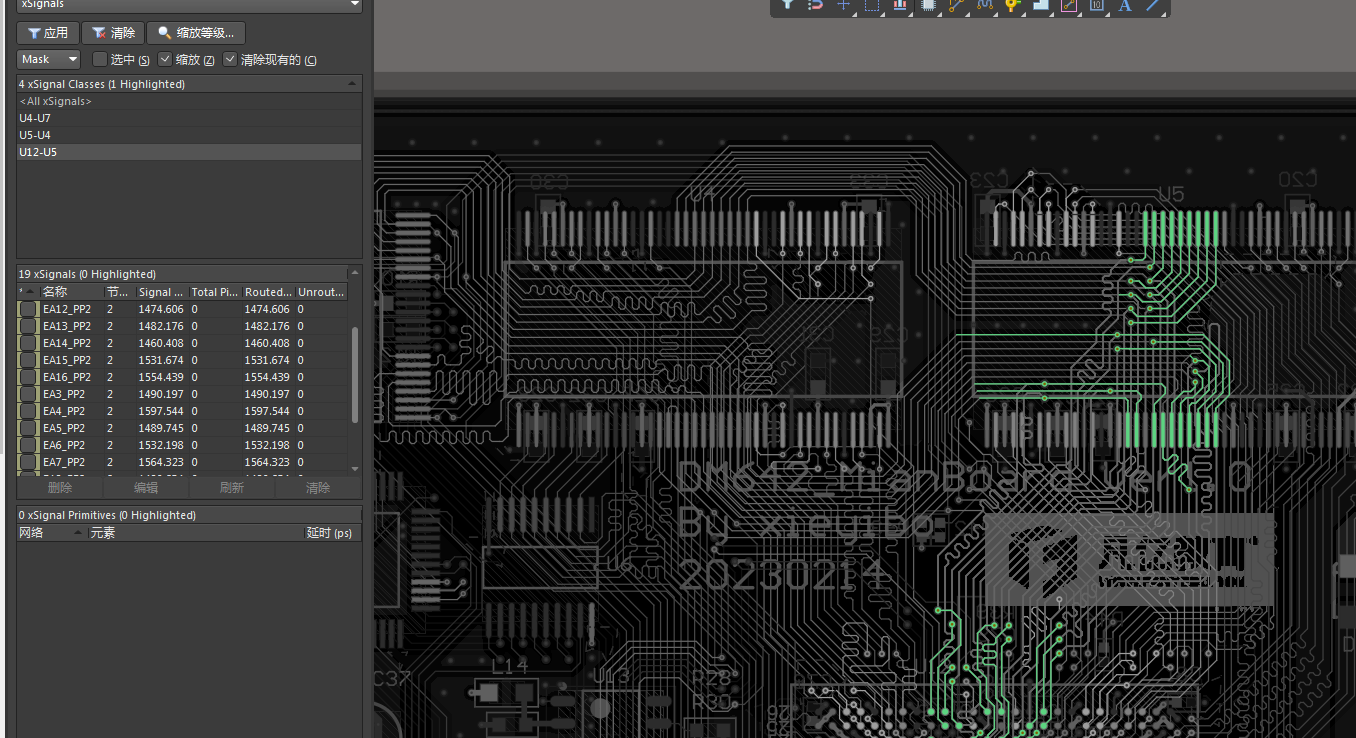1356x738 pixels.
Task: Click the 元素 column header in primitives
Action: [196, 533]
